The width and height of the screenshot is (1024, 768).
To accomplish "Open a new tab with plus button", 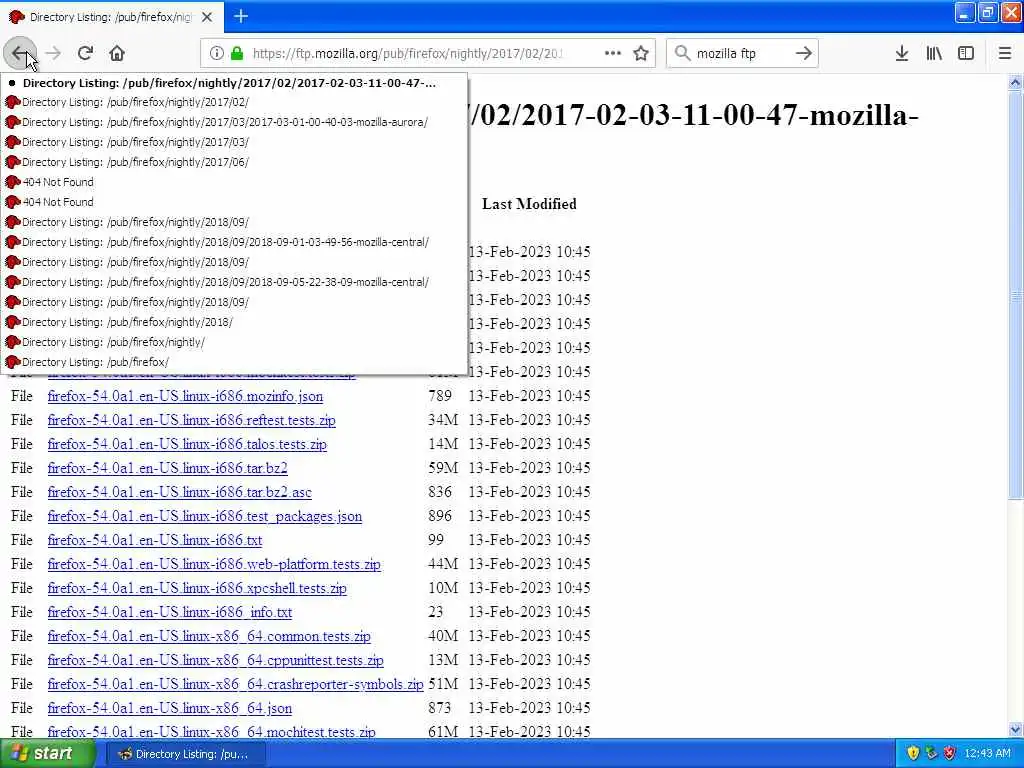I will coord(241,16).
